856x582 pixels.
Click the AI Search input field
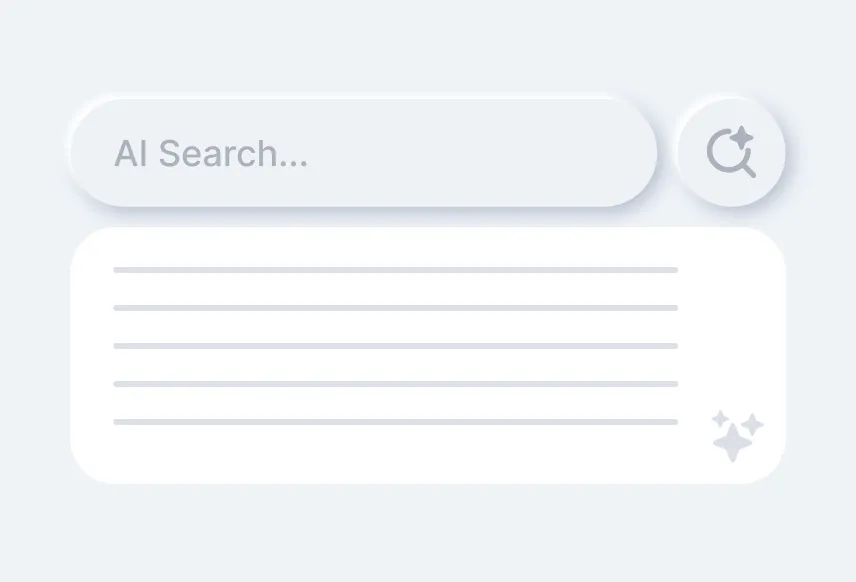(362, 153)
